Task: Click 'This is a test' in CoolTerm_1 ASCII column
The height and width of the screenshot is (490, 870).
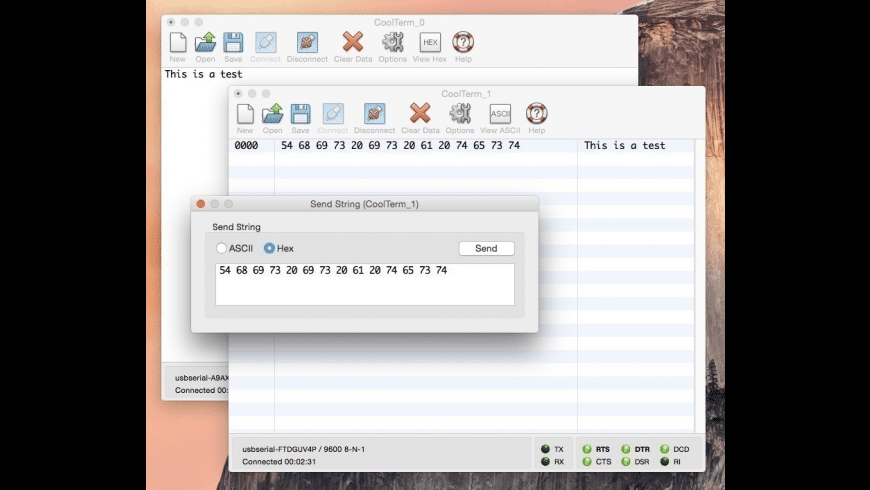Action: (x=624, y=145)
